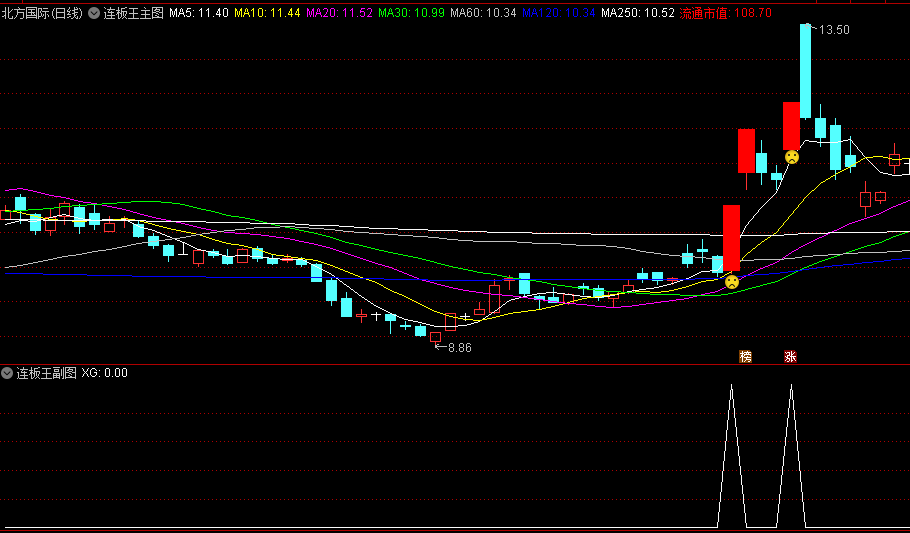Click the sad face icon below the first limit-up candle
The width and height of the screenshot is (910, 533).
point(732,282)
